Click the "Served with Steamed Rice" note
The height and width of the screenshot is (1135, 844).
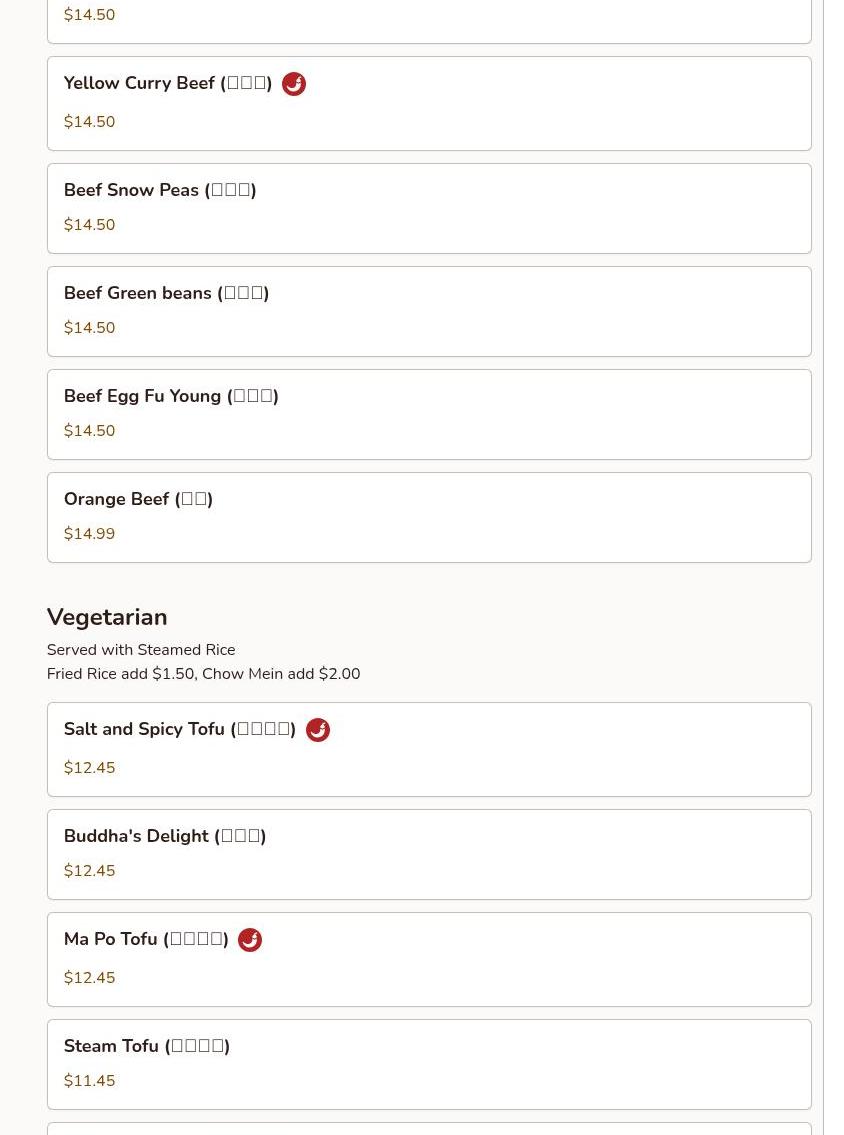click(141, 650)
